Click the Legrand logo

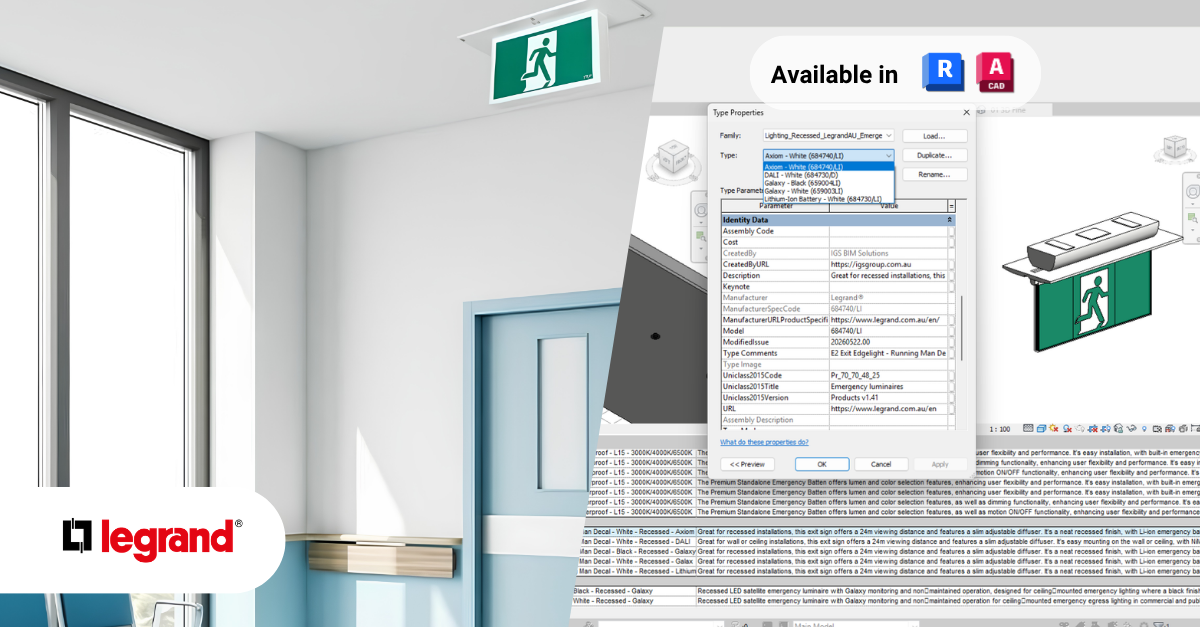coord(153,539)
